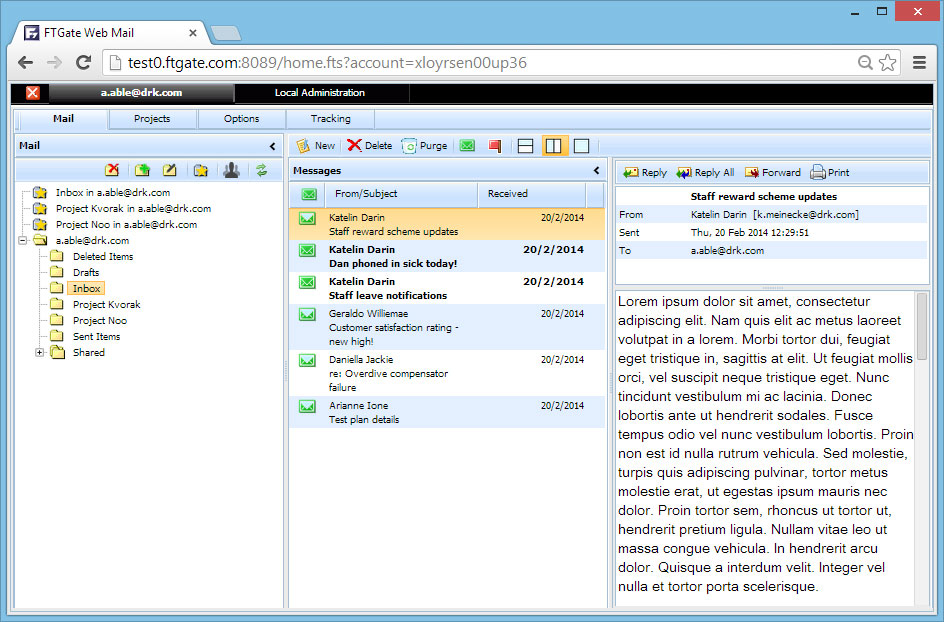This screenshot has height=622, width=944.
Task: Sort messages by From/Subject column header
Action: 402,194
